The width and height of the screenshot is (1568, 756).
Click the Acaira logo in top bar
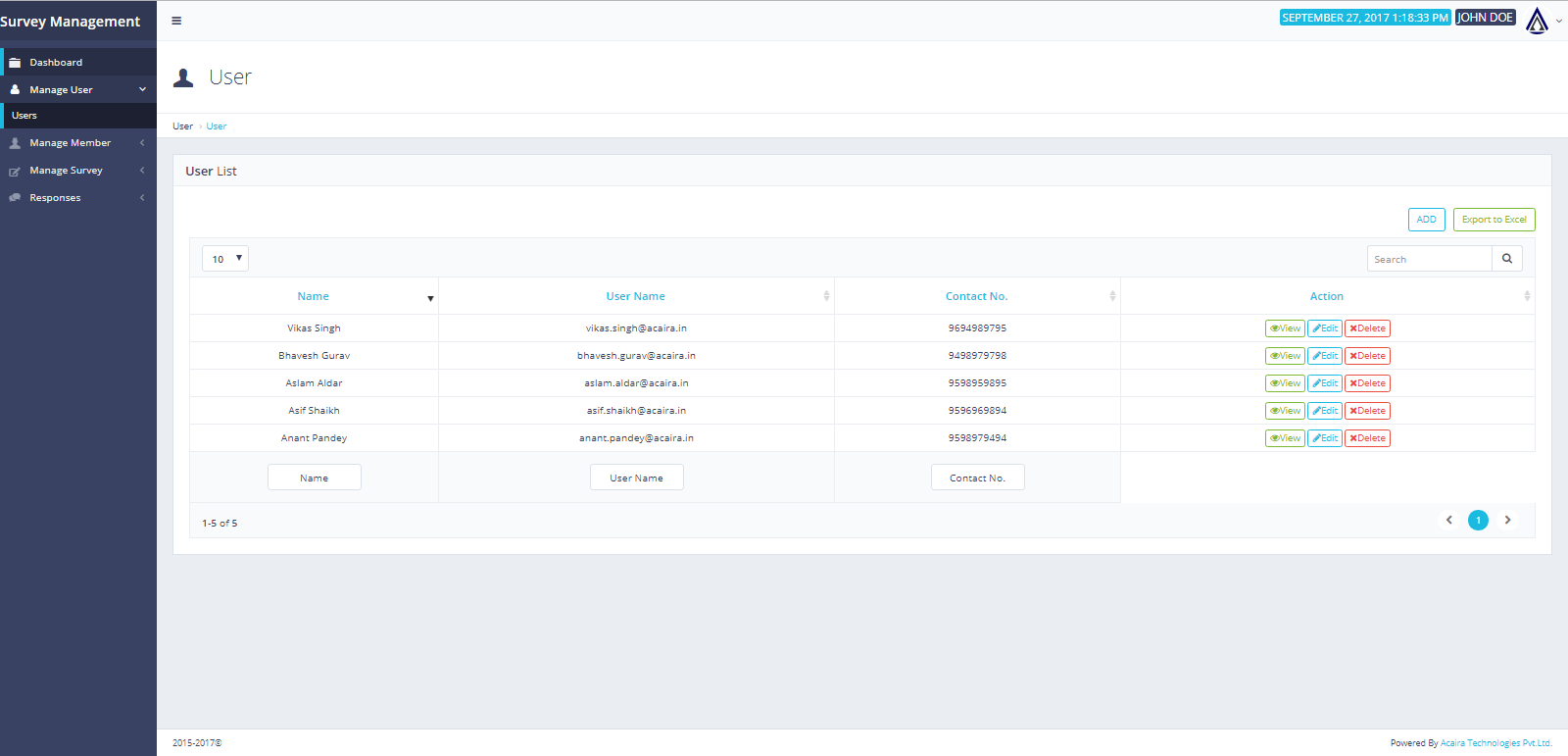pos(1537,21)
